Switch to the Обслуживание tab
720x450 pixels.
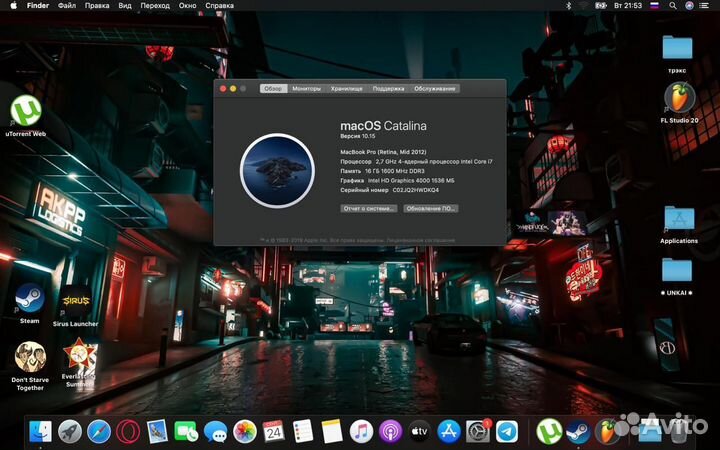(434, 89)
